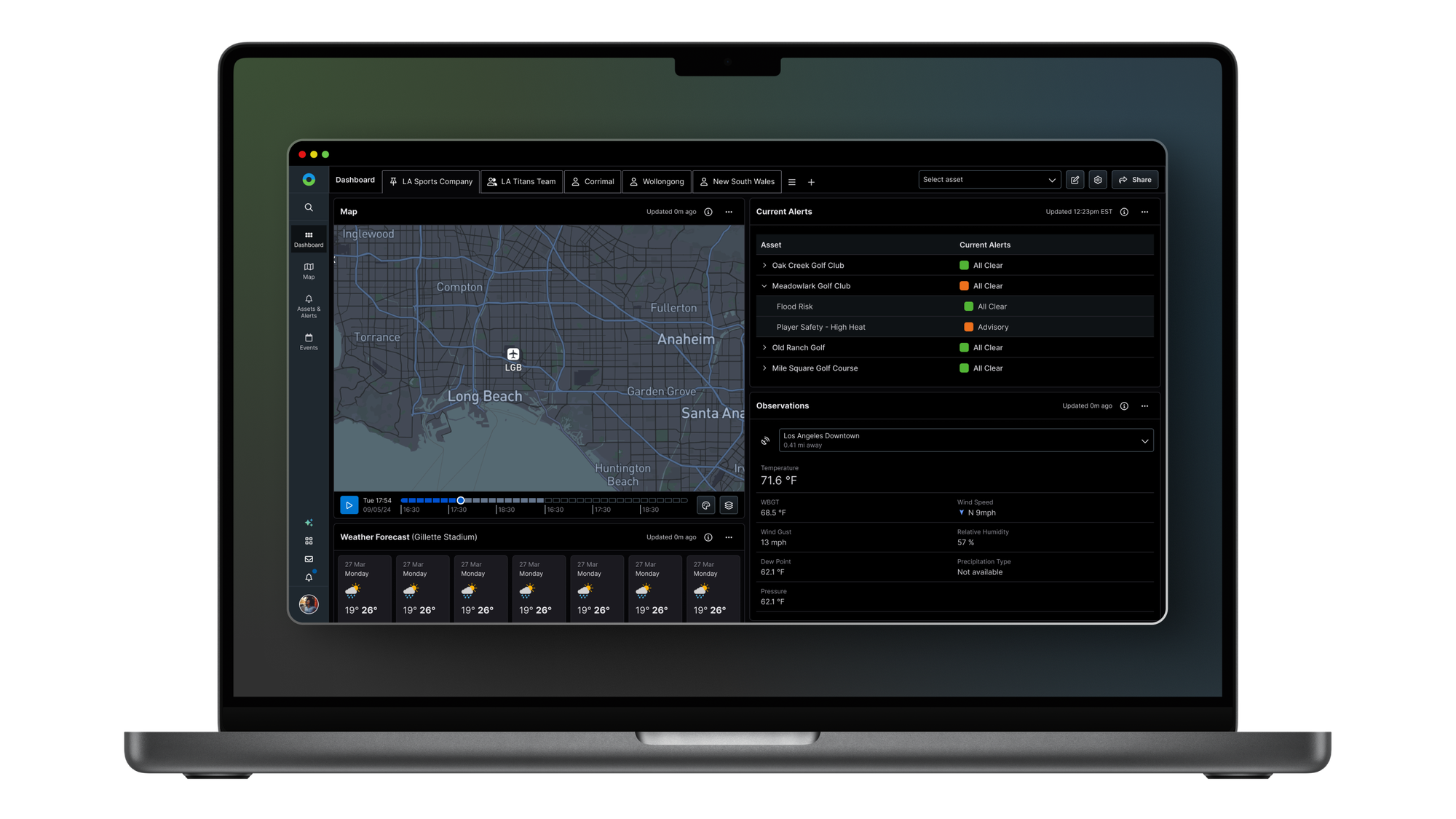Click the edit dashboard pencil icon

point(1075,179)
